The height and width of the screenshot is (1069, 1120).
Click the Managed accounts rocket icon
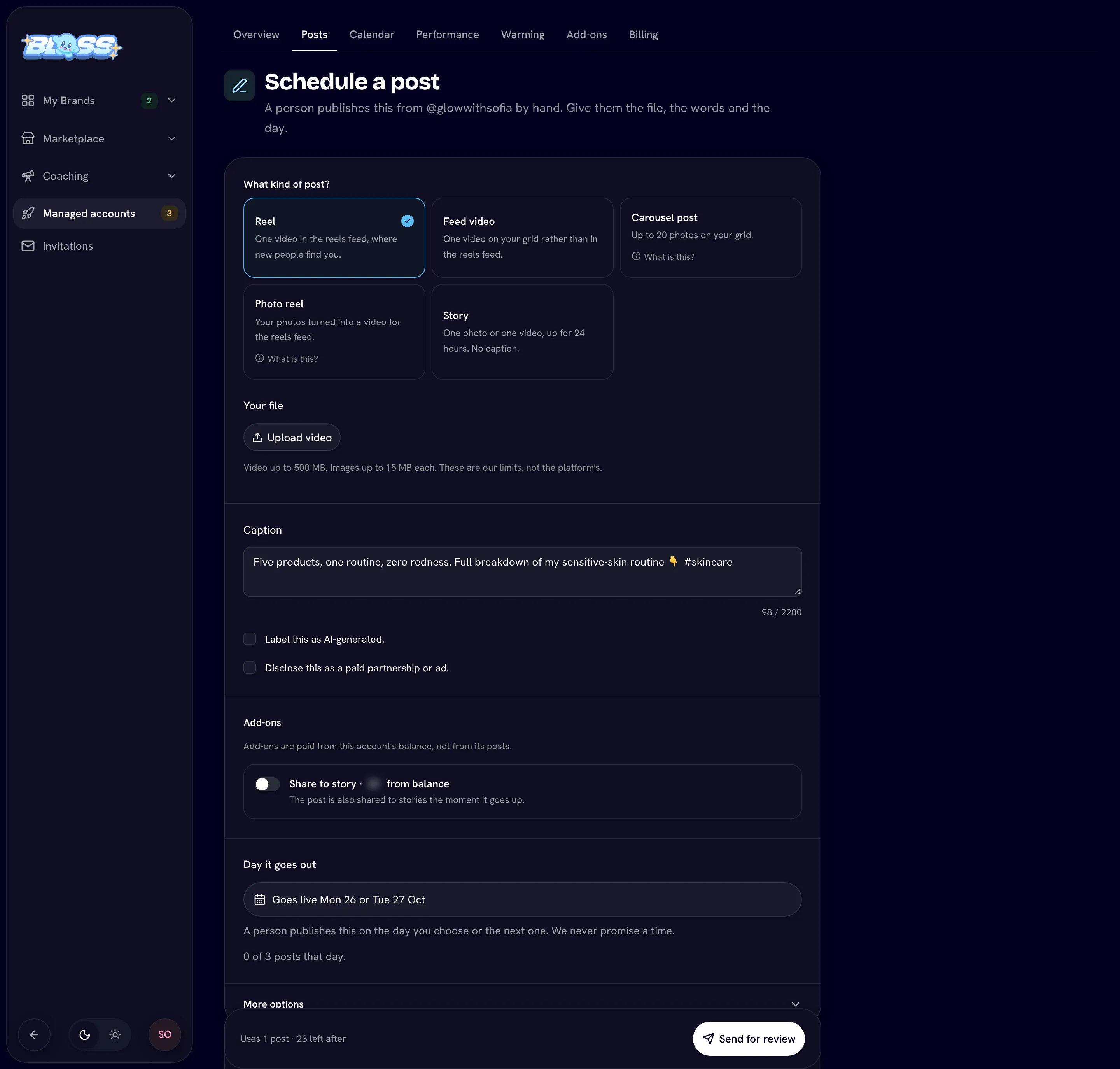28,214
